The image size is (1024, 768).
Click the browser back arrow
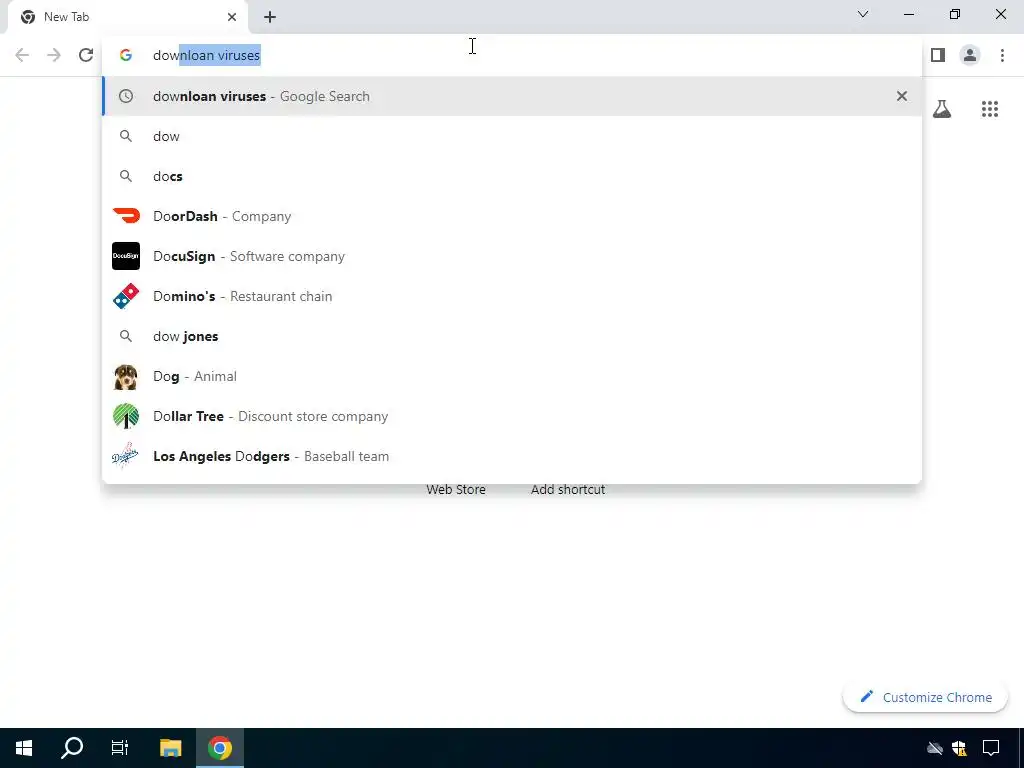(x=22, y=56)
